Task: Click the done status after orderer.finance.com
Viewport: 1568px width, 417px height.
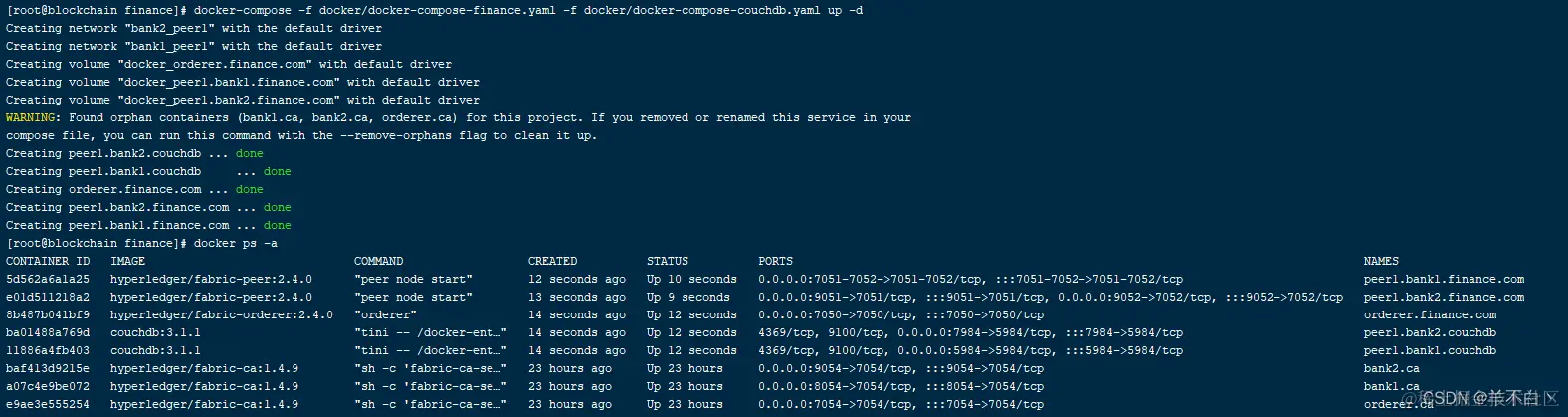Action: click(x=250, y=189)
